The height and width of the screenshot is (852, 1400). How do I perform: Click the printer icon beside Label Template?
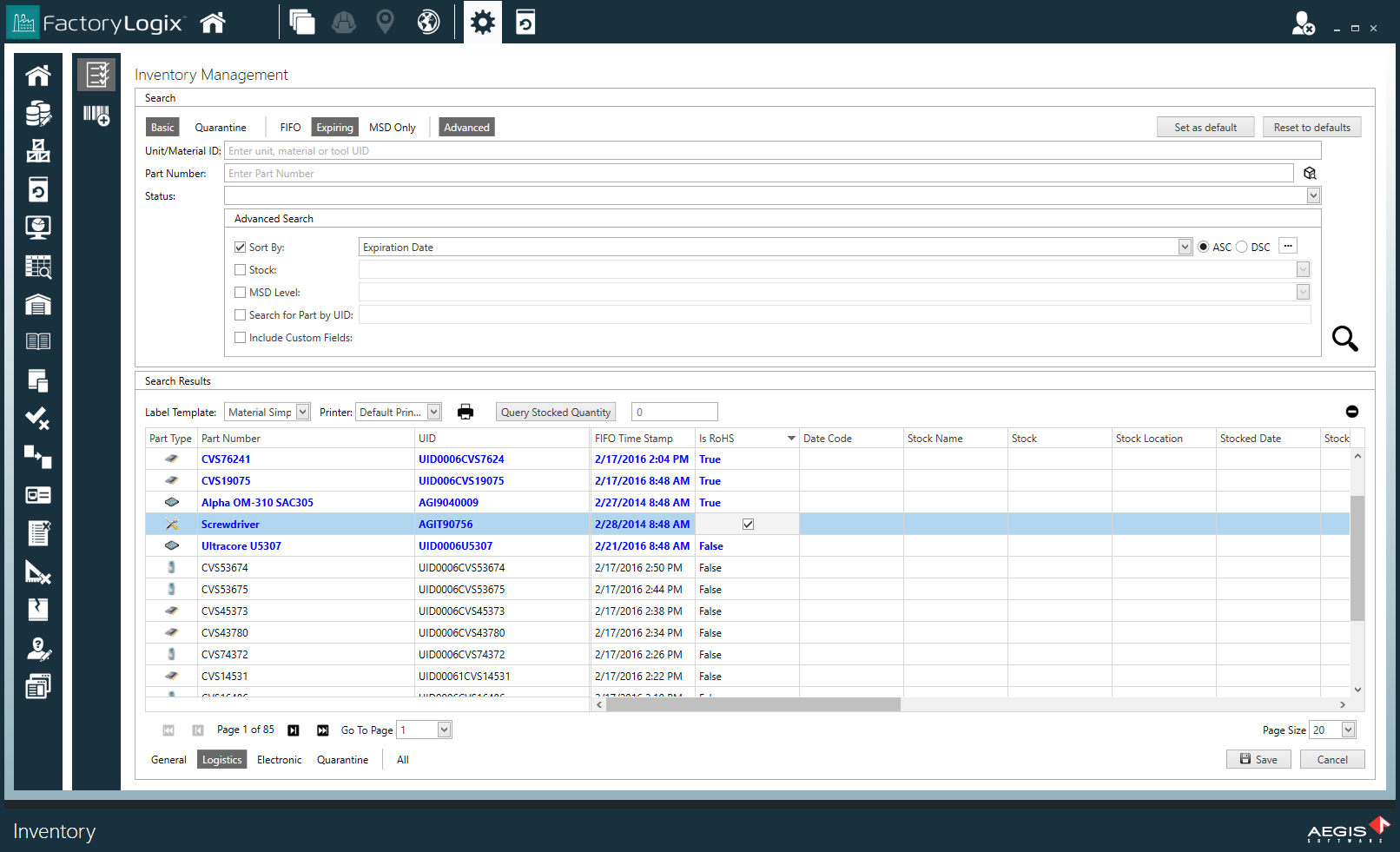pyautogui.click(x=466, y=412)
